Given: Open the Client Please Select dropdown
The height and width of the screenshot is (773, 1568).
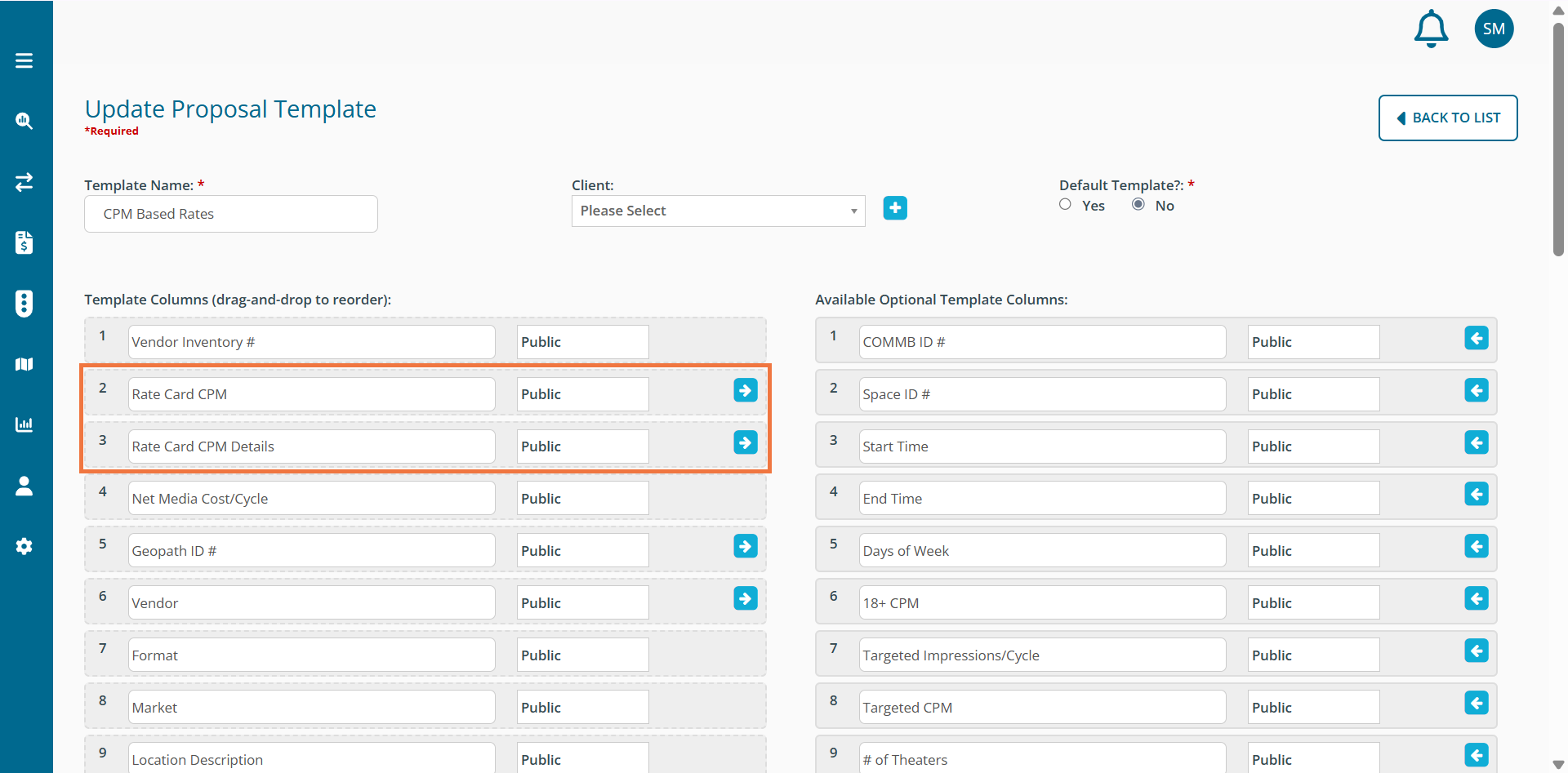Looking at the screenshot, I should 718,211.
